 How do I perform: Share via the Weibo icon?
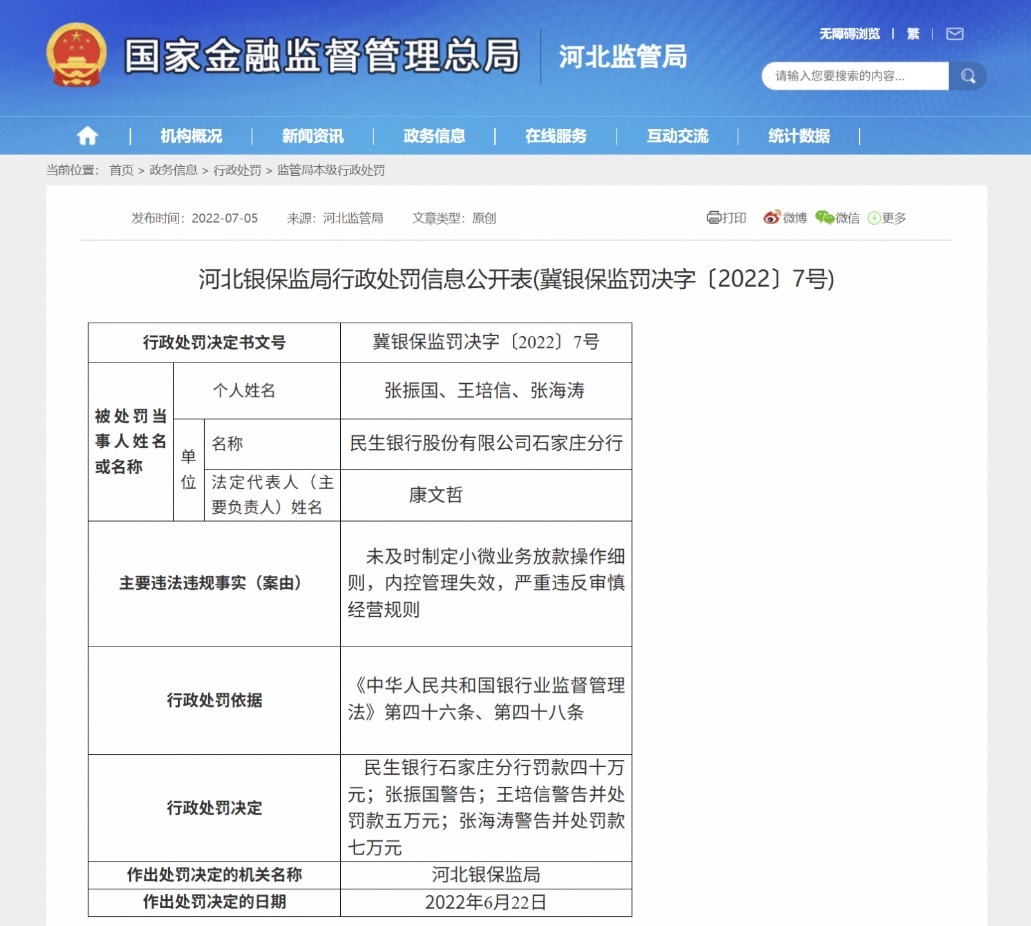tap(785, 218)
